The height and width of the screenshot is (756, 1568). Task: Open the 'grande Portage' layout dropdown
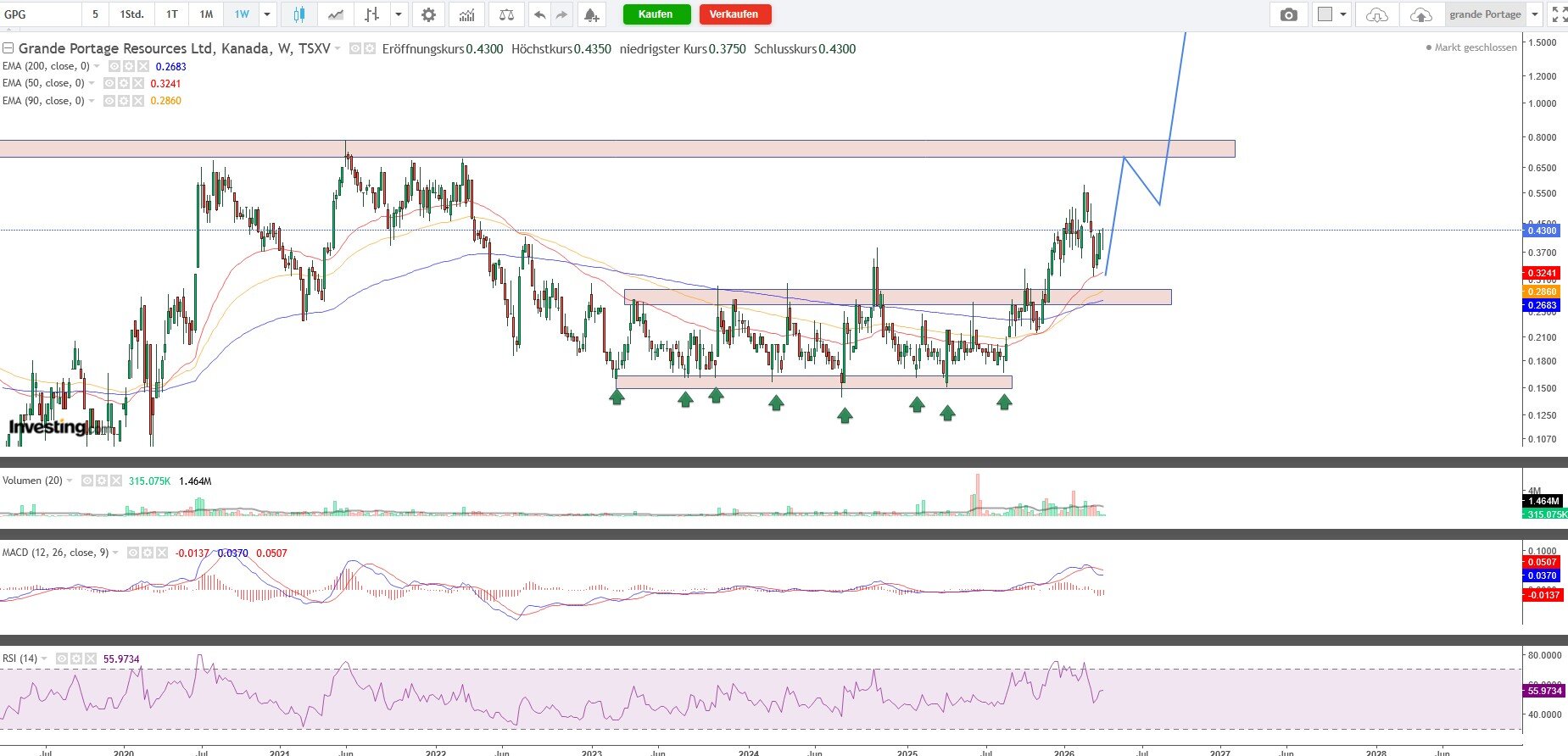1535,14
